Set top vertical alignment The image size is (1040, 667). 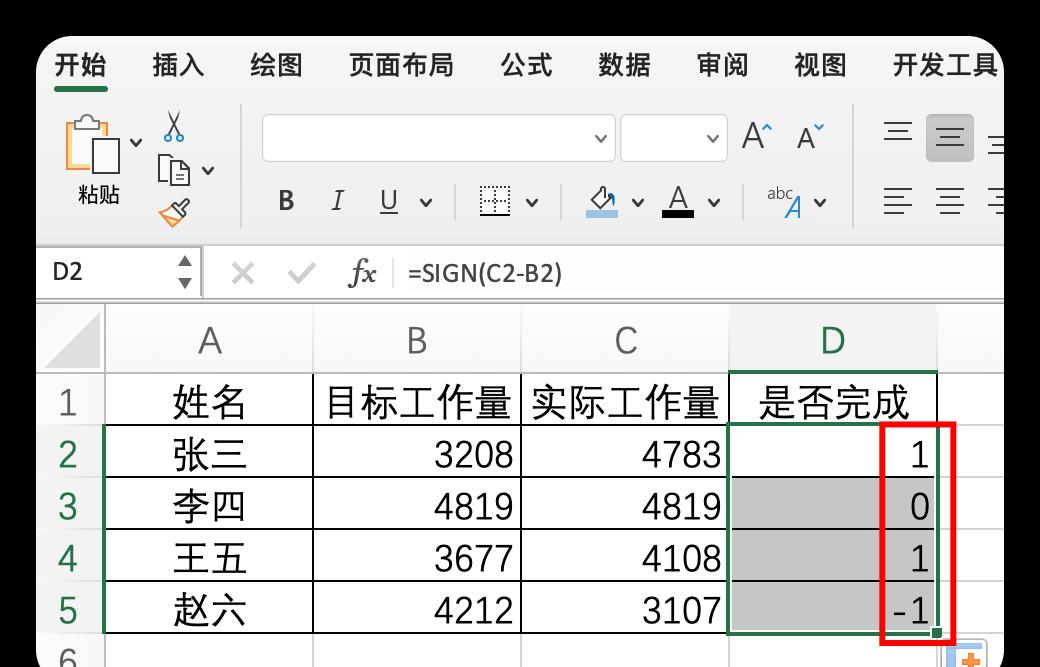897,132
